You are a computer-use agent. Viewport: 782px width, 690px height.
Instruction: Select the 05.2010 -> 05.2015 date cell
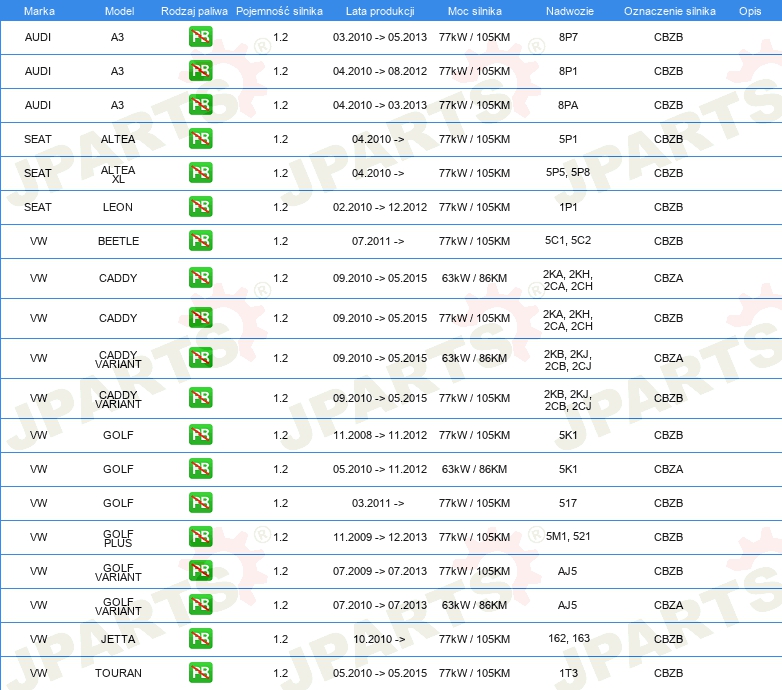coord(380,673)
